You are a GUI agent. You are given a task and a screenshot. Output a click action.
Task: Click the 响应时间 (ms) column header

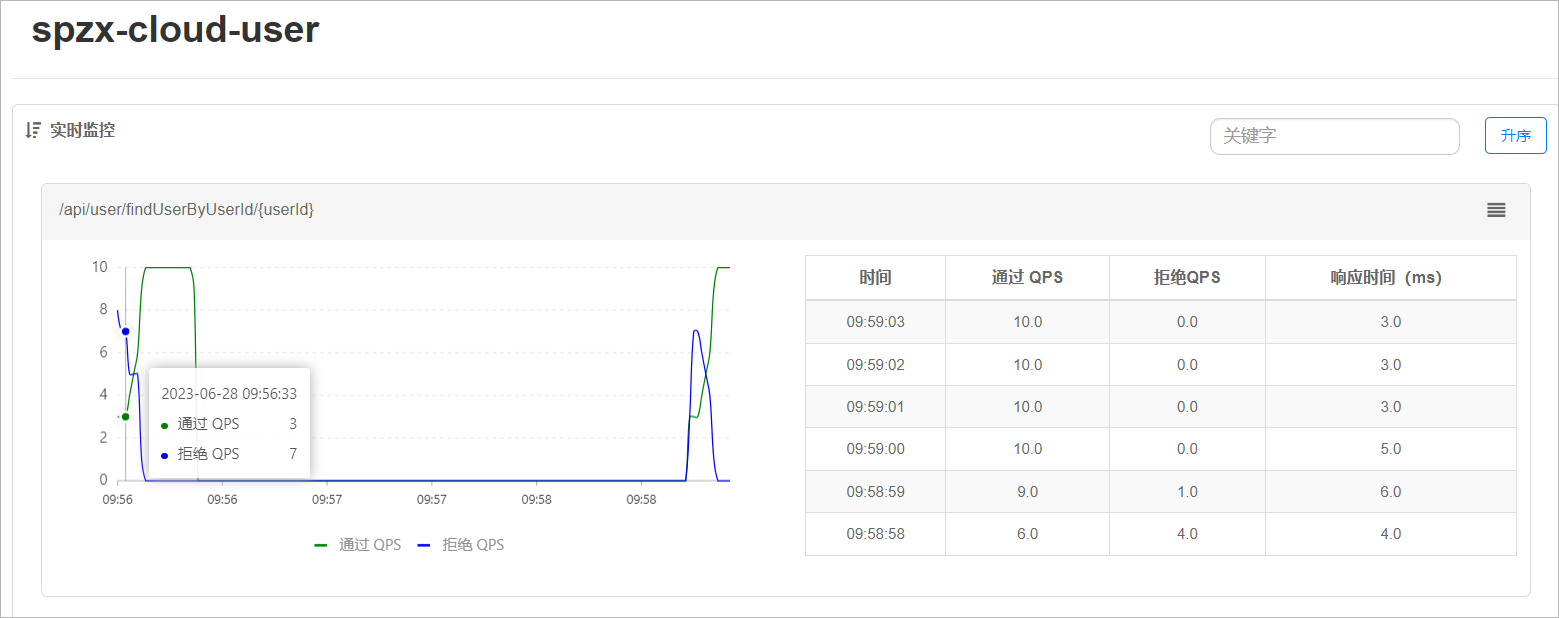(x=1390, y=277)
